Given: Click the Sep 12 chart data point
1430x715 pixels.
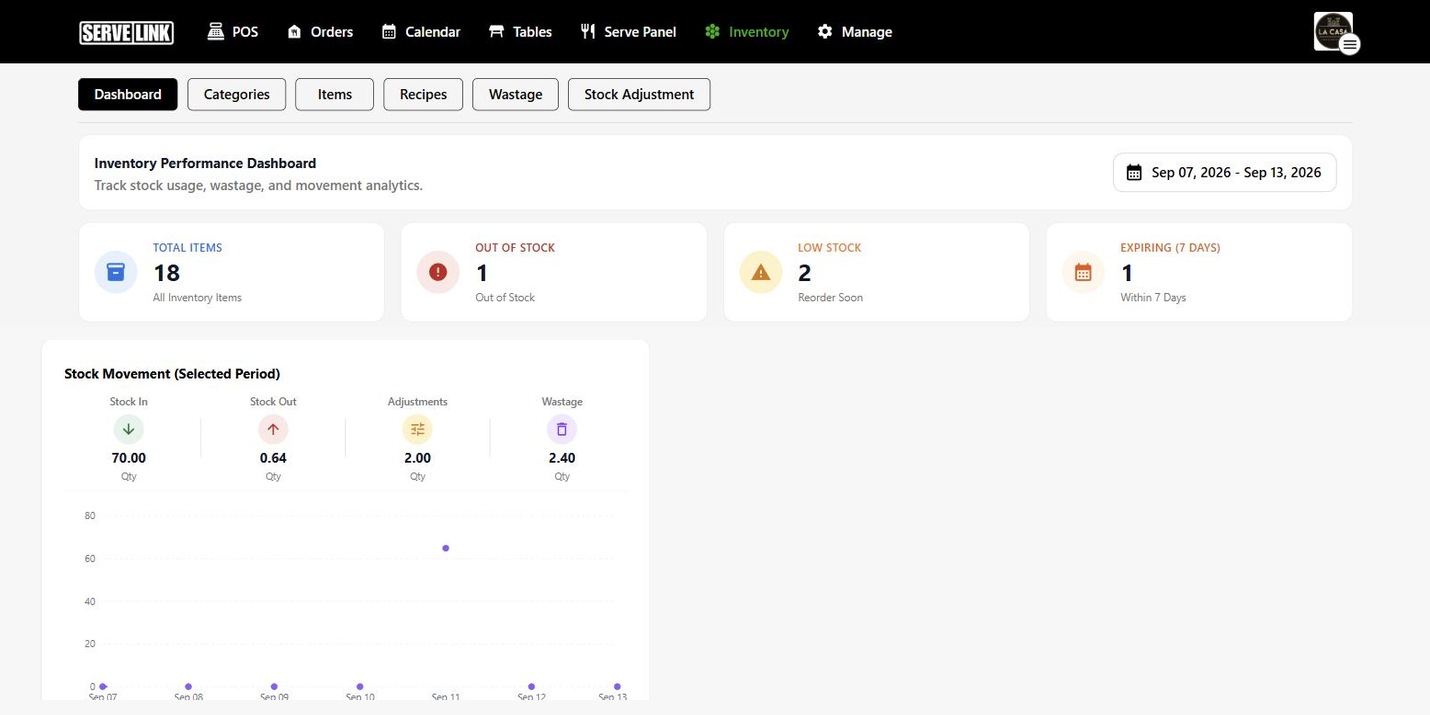Looking at the screenshot, I should pyautogui.click(x=531, y=687).
